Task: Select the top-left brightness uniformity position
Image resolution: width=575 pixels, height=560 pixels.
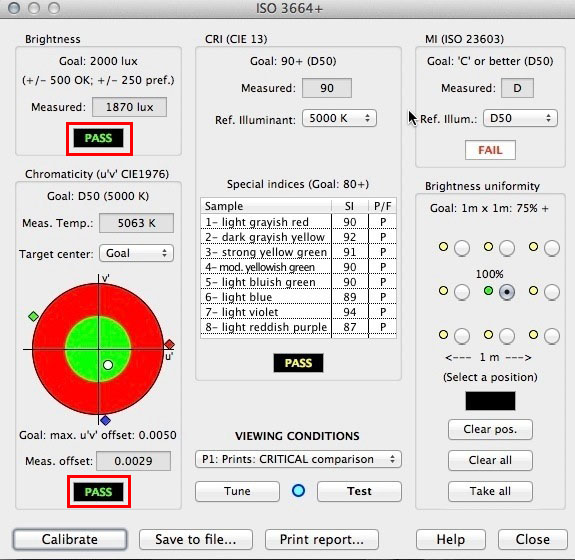Action: click(462, 248)
